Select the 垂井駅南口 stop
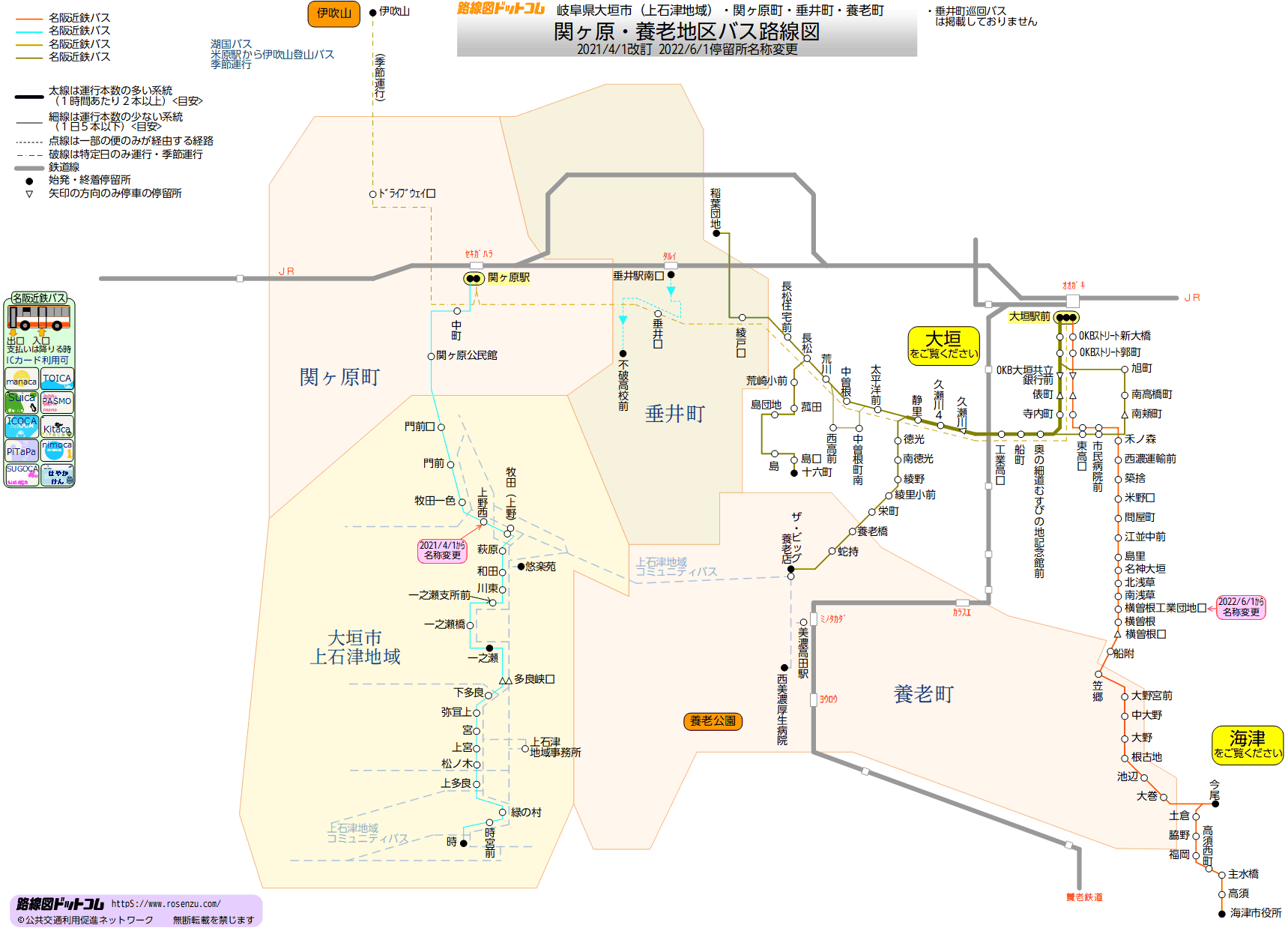Viewport: 1288px width, 934px height. tap(671, 275)
